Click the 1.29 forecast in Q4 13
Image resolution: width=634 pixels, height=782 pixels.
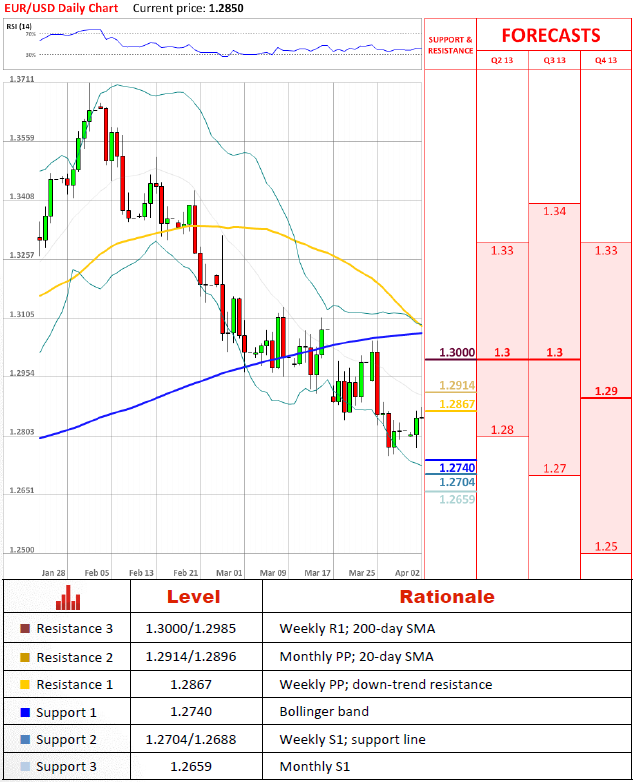(606, 391)
